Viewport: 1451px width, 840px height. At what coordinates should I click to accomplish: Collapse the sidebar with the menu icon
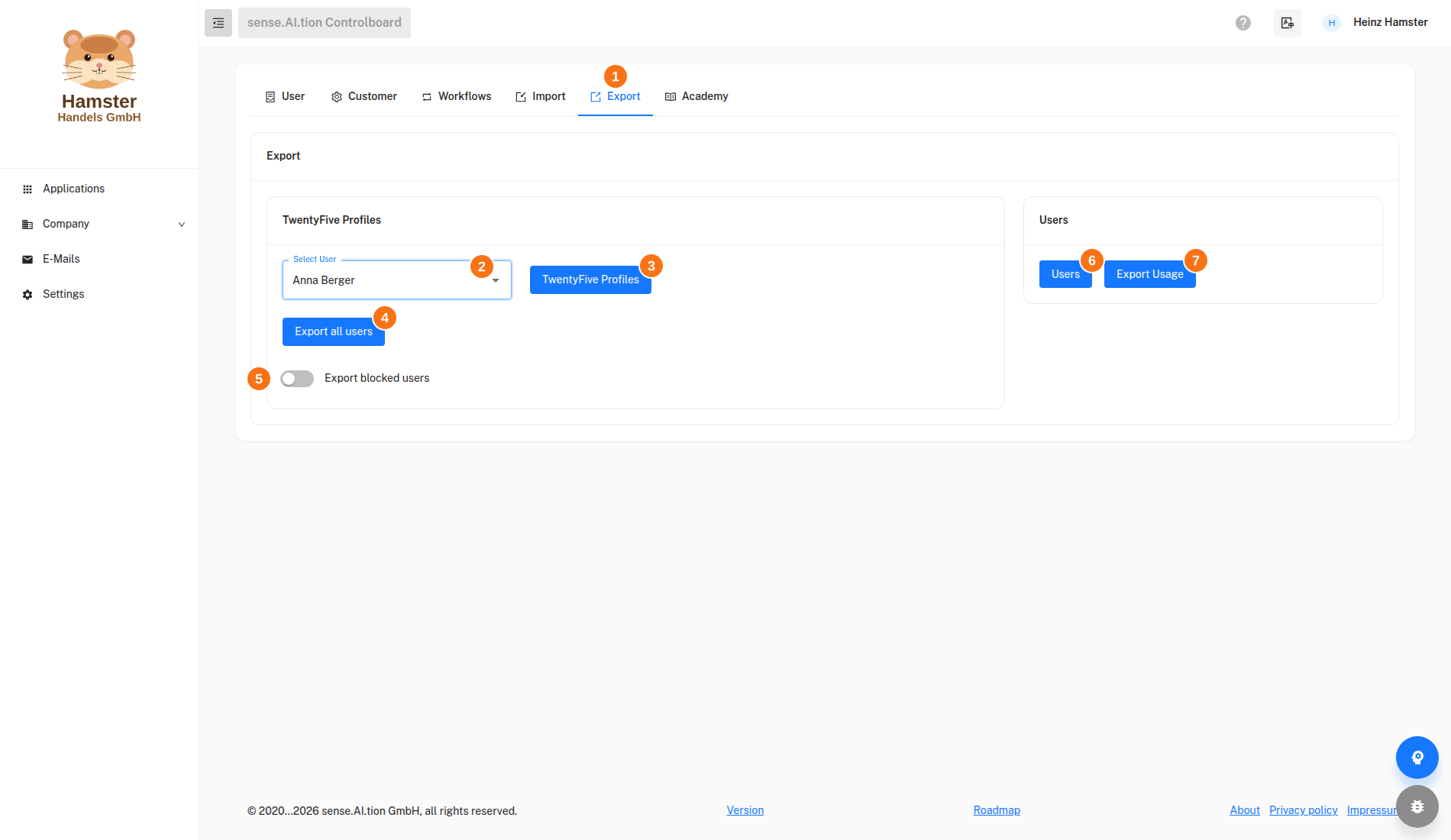click(218, 23)
